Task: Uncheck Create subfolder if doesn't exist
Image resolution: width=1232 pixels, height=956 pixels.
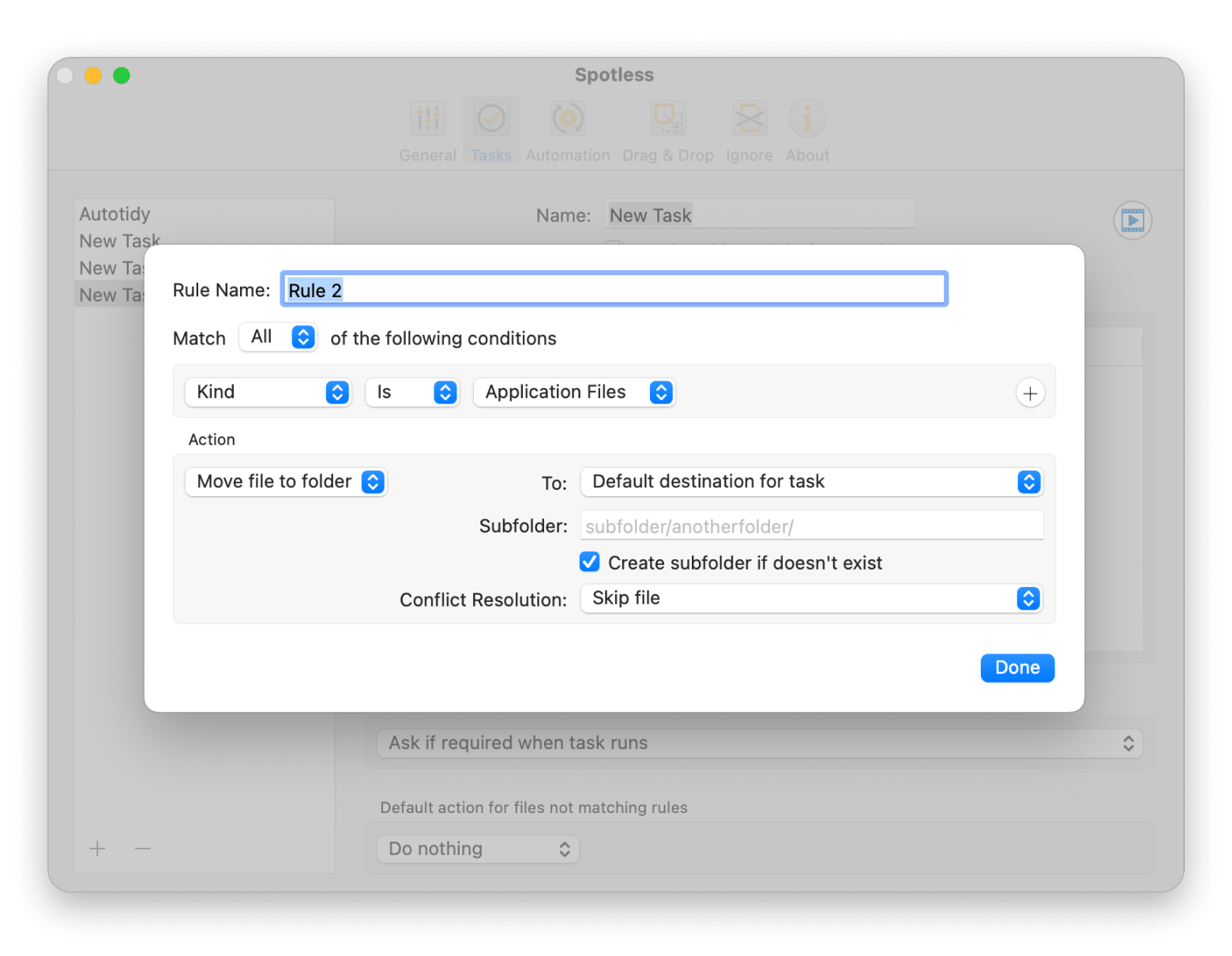Action: click(x=589, y=562)
